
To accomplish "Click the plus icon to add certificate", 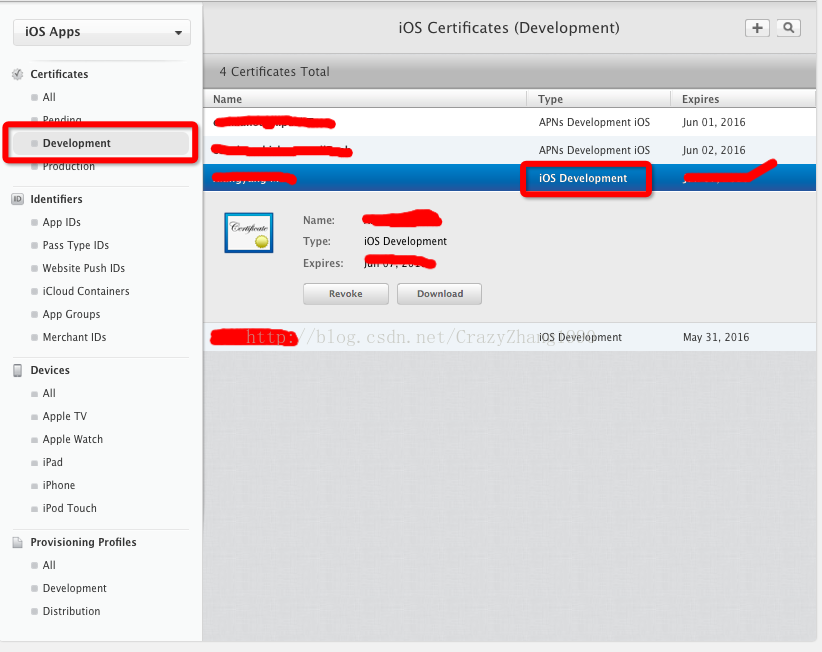I will coord(757,28).
